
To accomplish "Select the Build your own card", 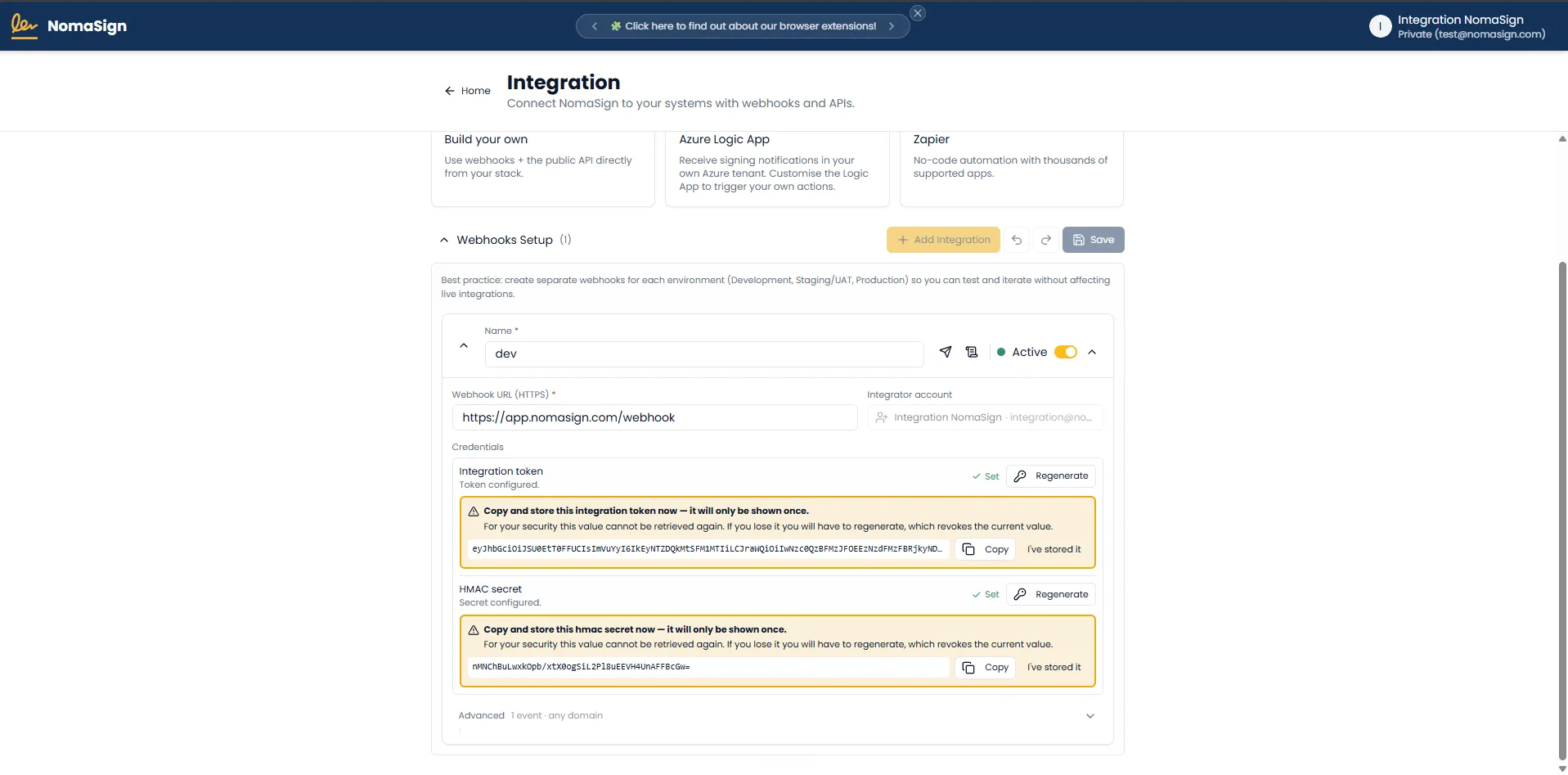I will point(543,168).
